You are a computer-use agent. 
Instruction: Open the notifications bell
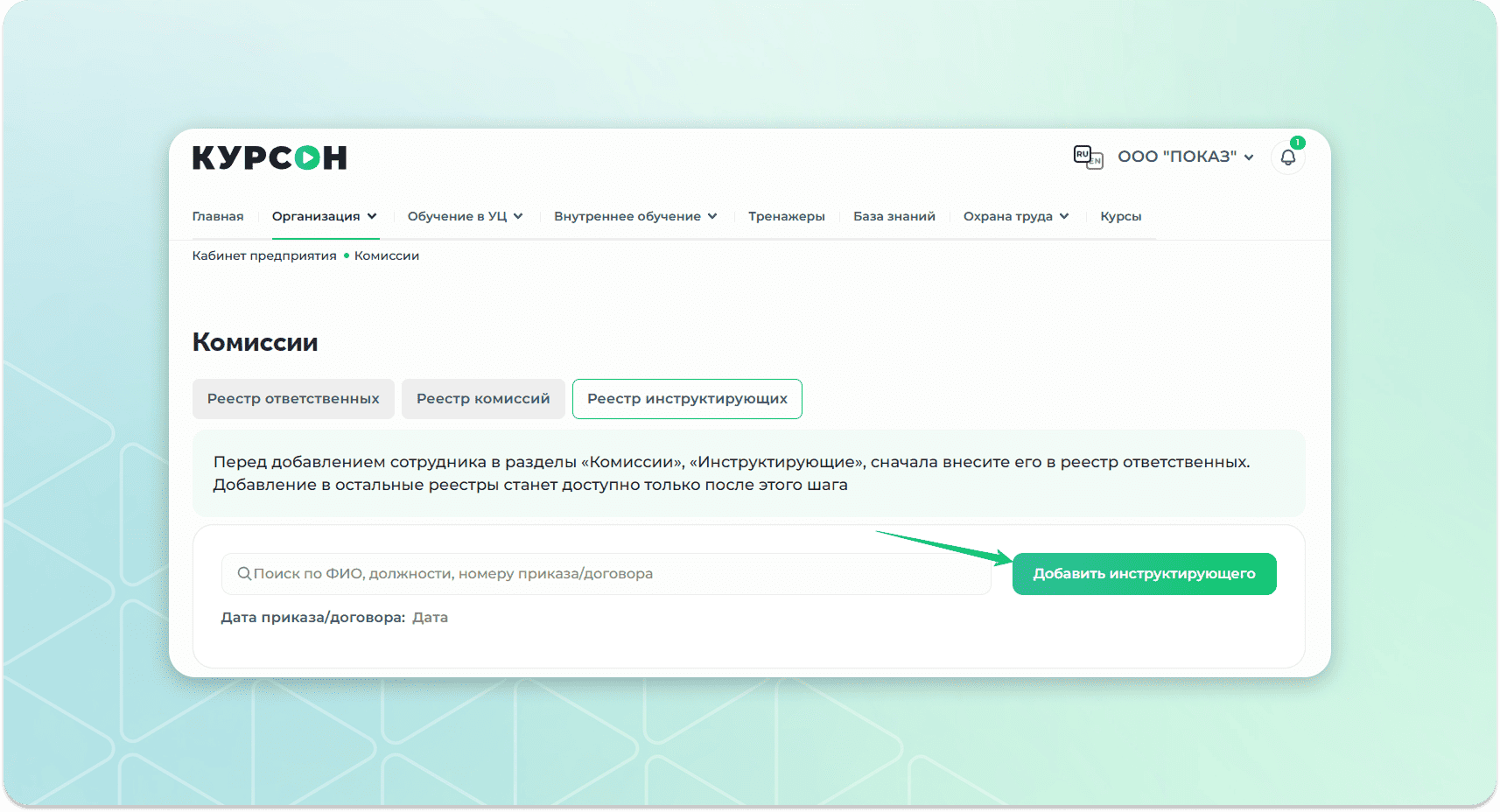1287,157
